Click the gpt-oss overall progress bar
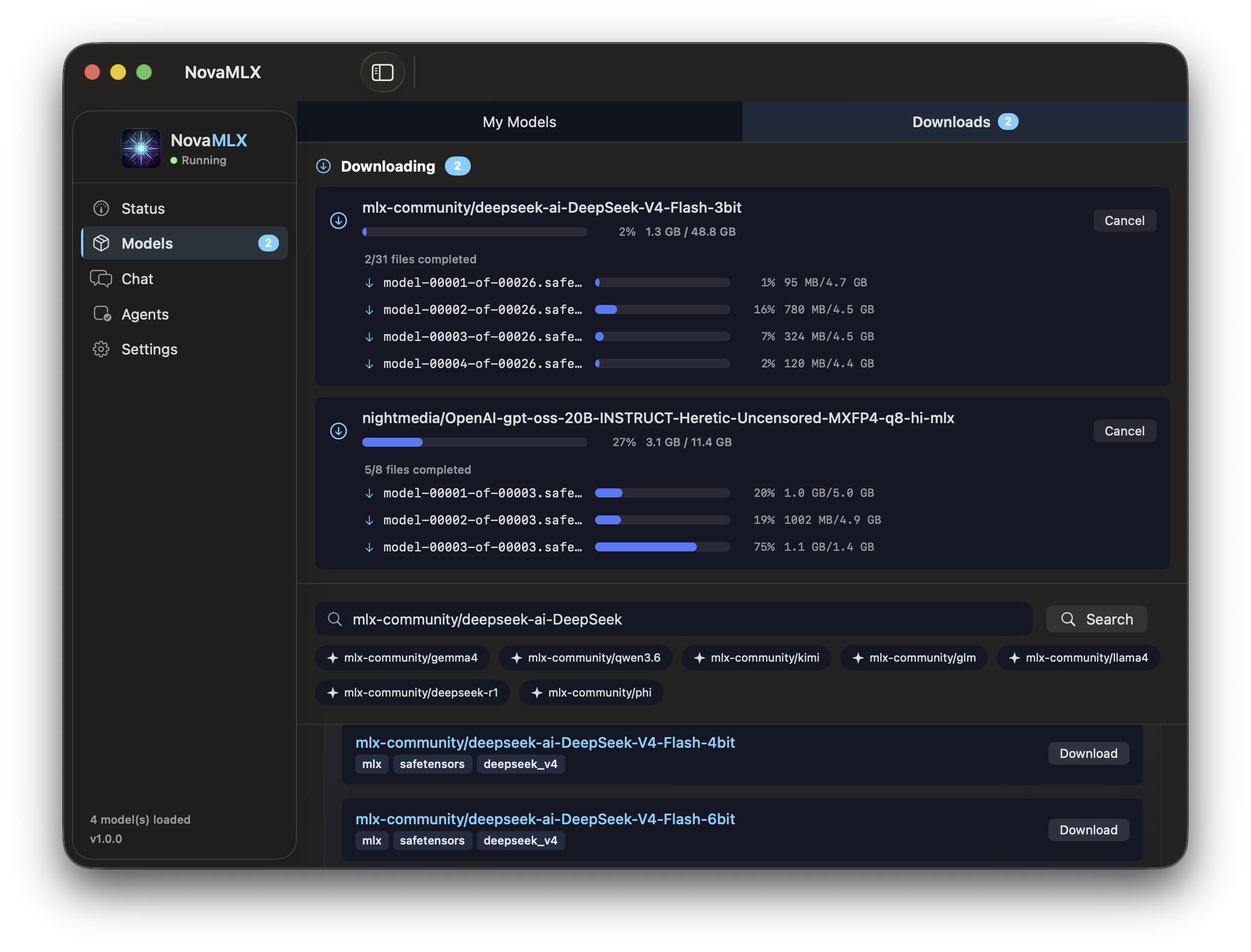 (474, 442)
